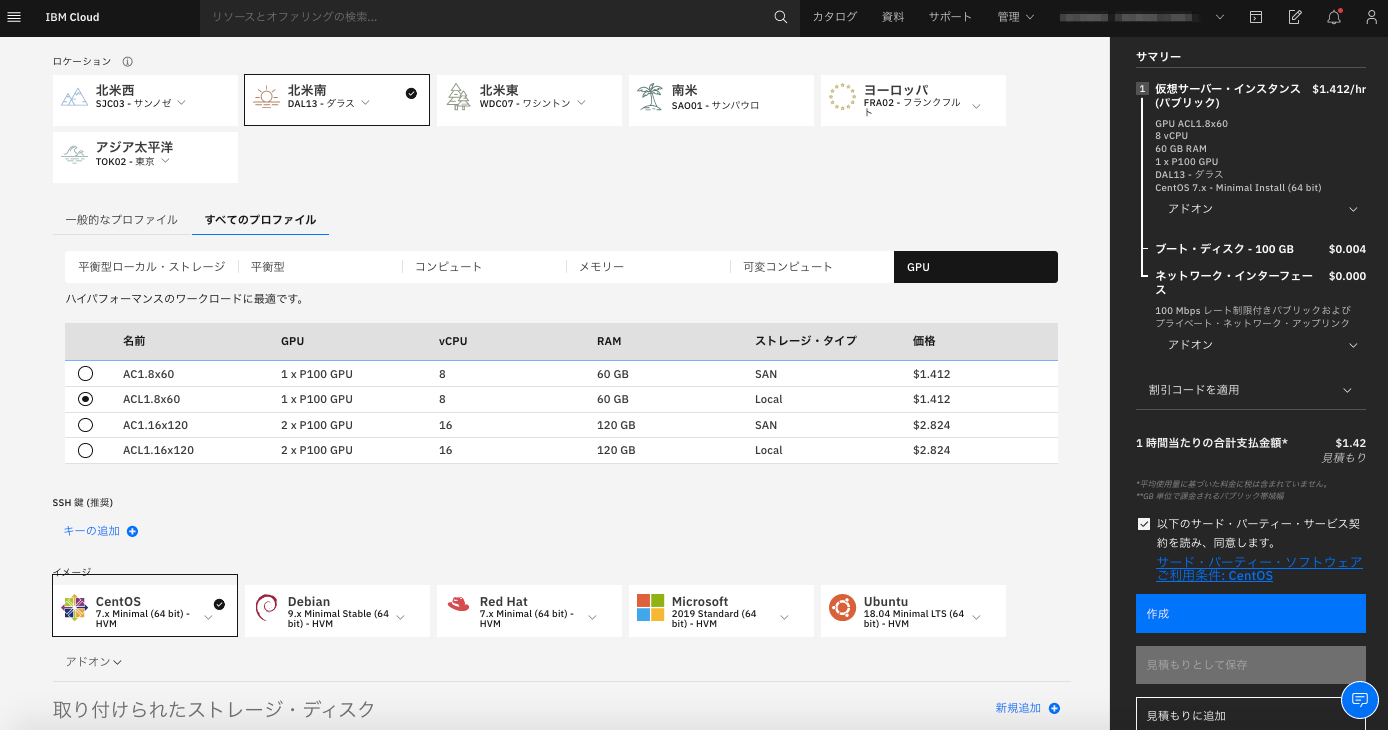The image size is (1388, 730).
Task: Open the 管理 menu in header
Action: [1015, 17]
